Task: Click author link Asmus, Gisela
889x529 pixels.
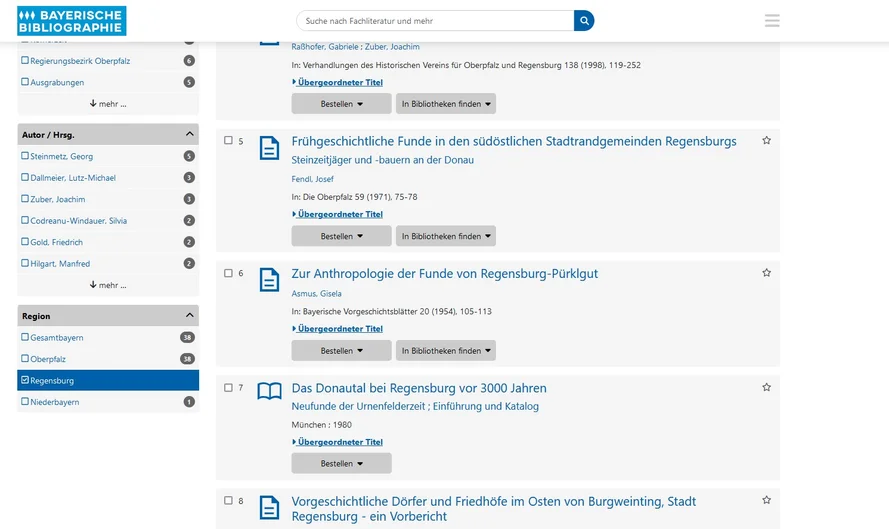Action: [x=316, y=294]
